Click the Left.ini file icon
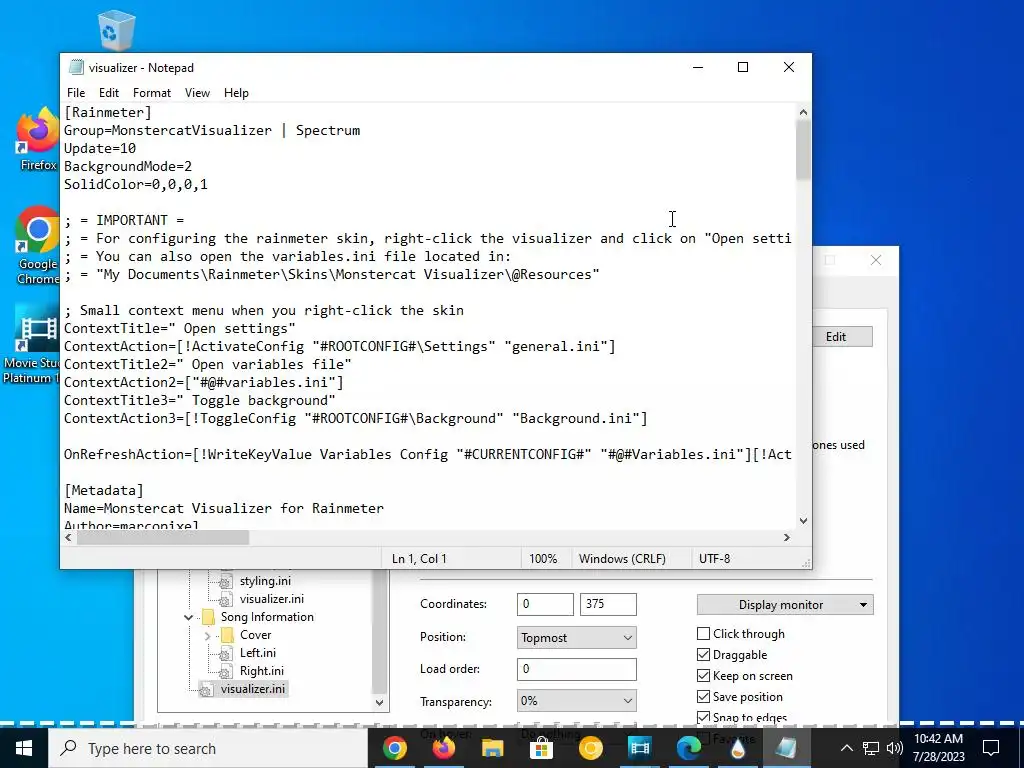 pos(225,653)
